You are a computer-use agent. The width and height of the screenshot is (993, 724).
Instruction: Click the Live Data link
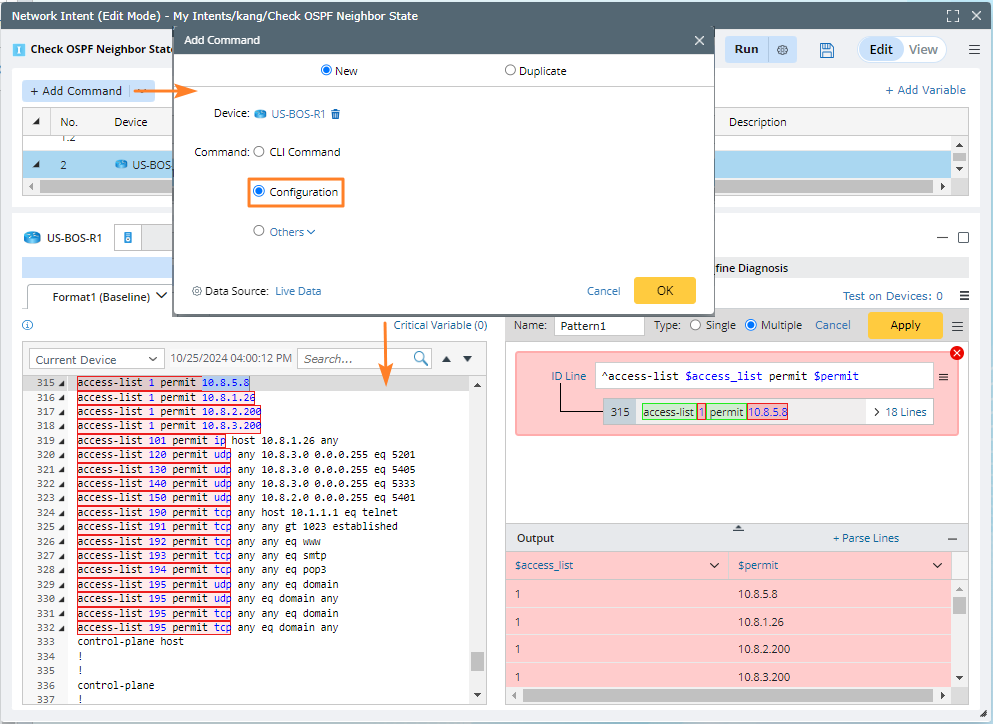pyautogui.click(x=298, y=291)
